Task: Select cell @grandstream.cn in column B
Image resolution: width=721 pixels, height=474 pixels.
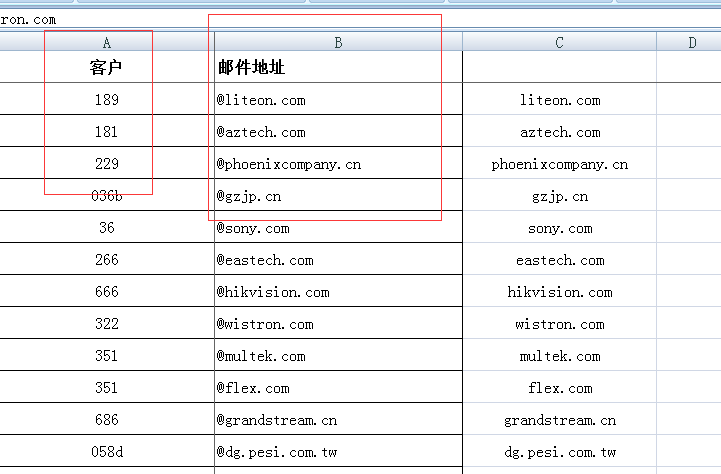Action: tap(338, 419)
